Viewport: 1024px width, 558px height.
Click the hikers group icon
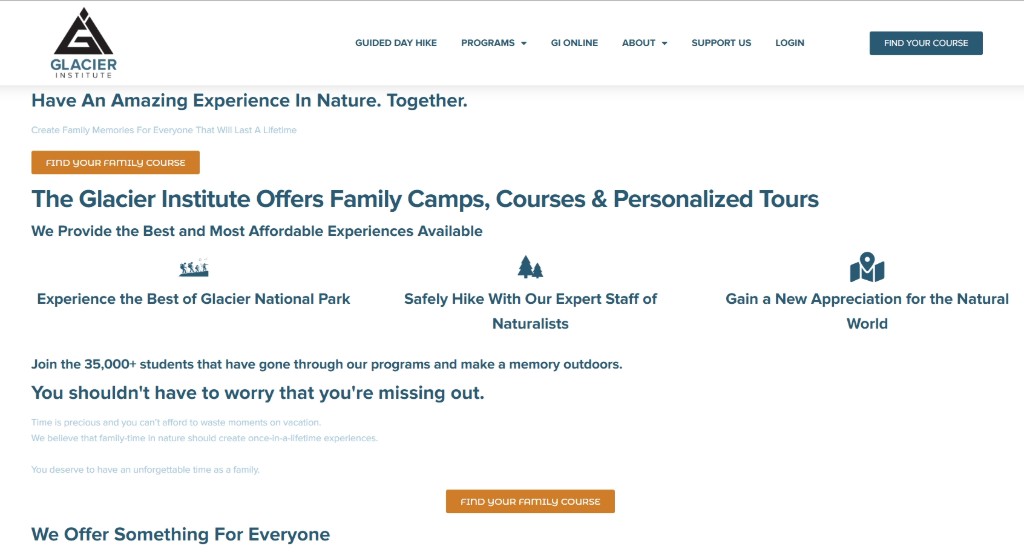[x=194, y=267]
